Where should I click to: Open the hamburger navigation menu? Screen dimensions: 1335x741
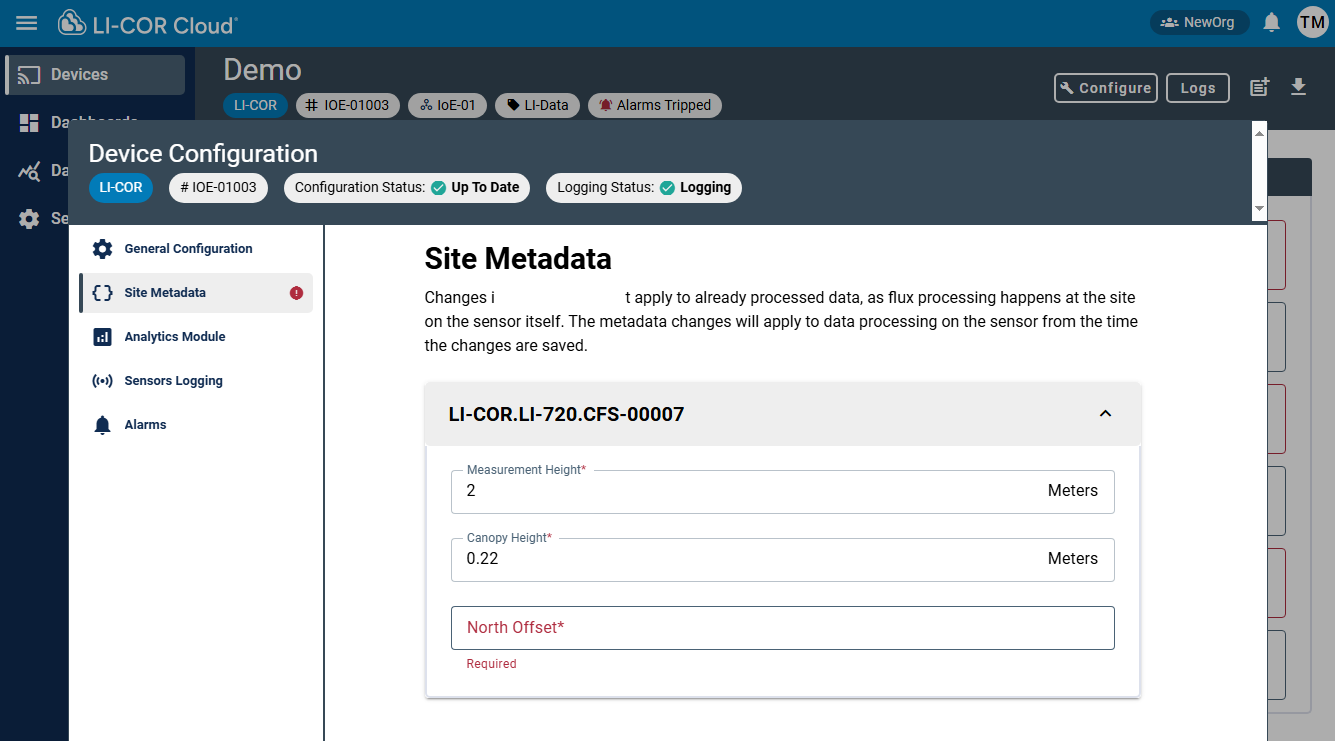(x=27, y=23)
